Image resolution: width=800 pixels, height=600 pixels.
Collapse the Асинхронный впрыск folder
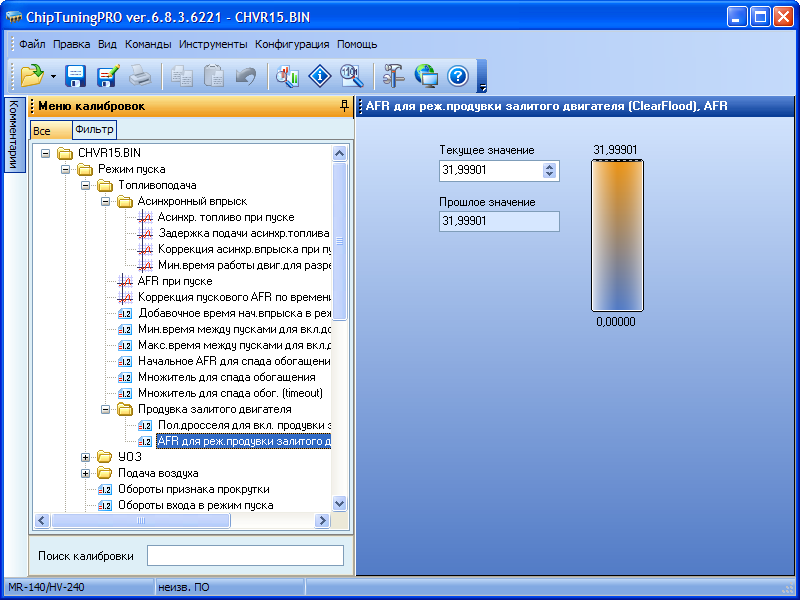coord(106,201)
